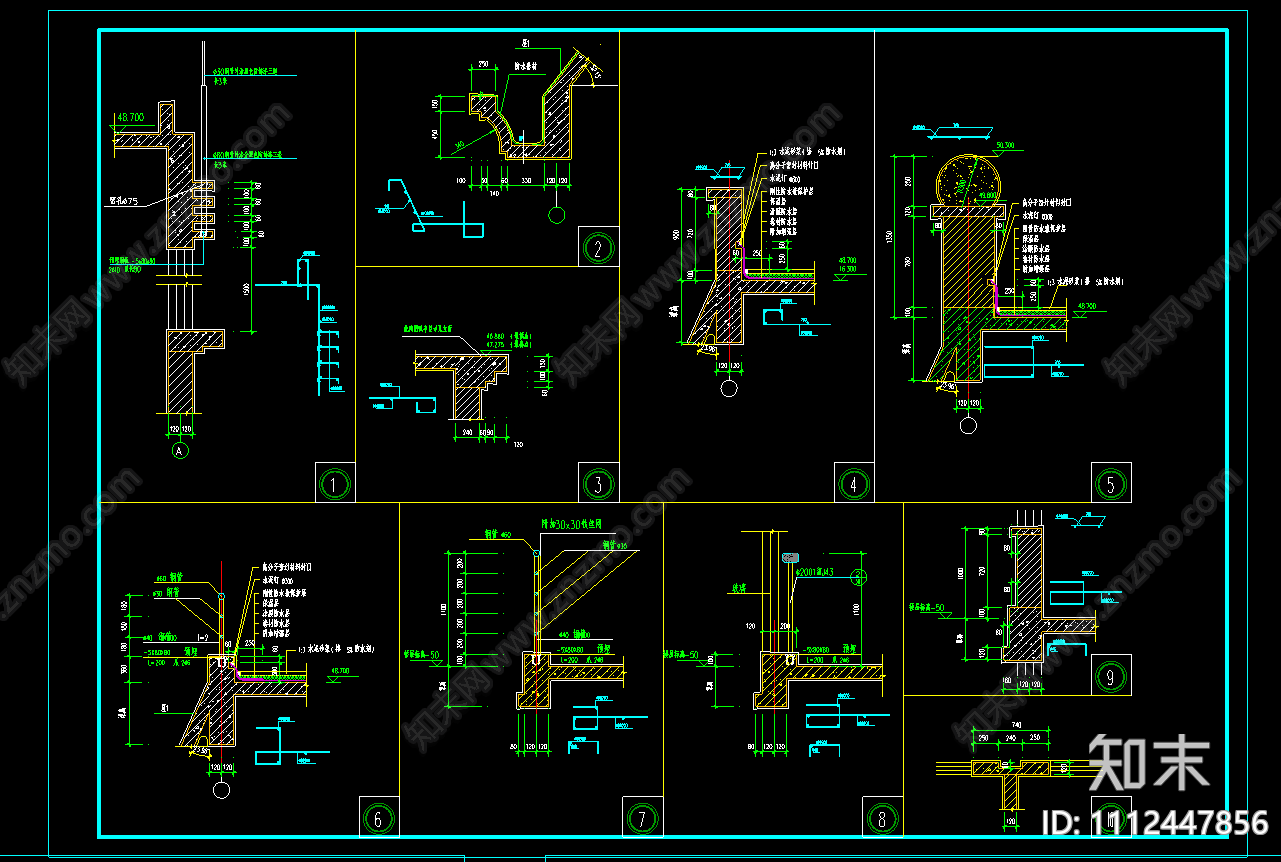
Task: Select the detail number 3 marker
Action: point(598,485)
